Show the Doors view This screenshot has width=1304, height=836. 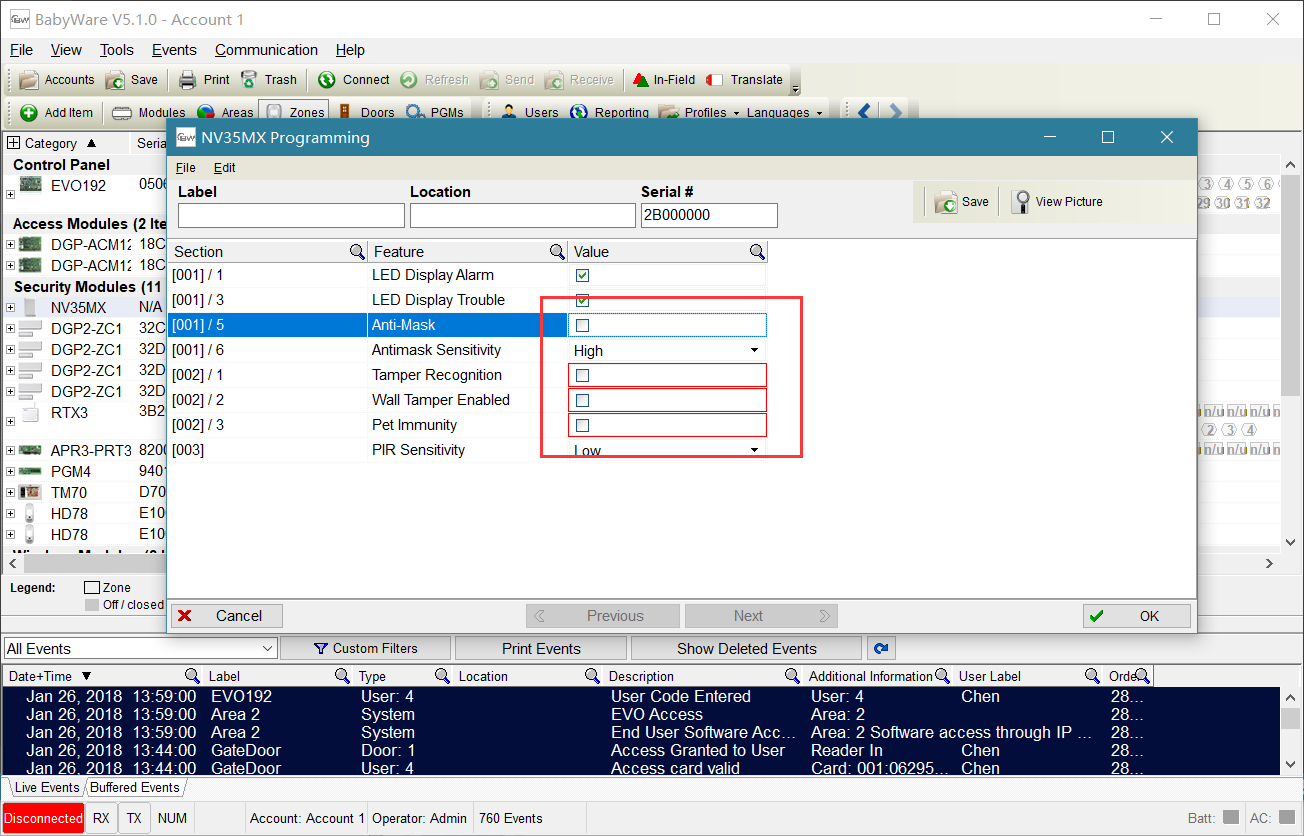pos(366,113)
